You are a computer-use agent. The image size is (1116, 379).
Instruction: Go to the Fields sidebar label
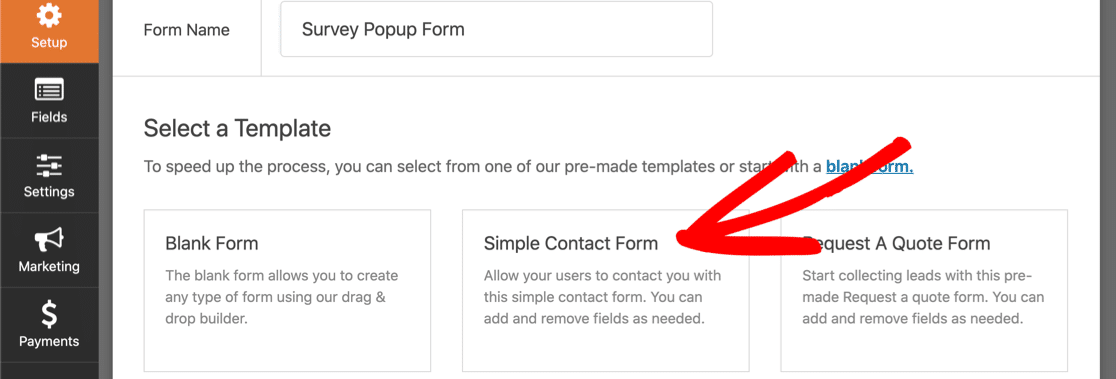[49, 117]
